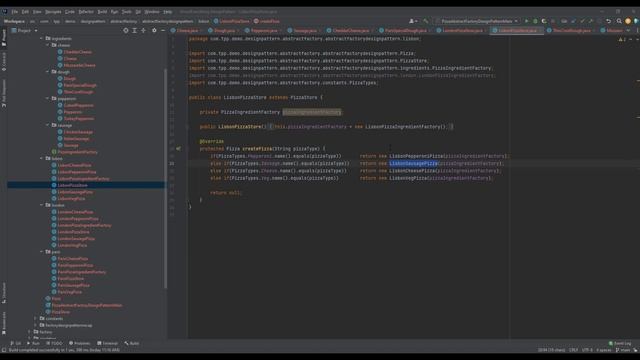Click the undo arrow icon in toolbar

[x=609, y=21]
